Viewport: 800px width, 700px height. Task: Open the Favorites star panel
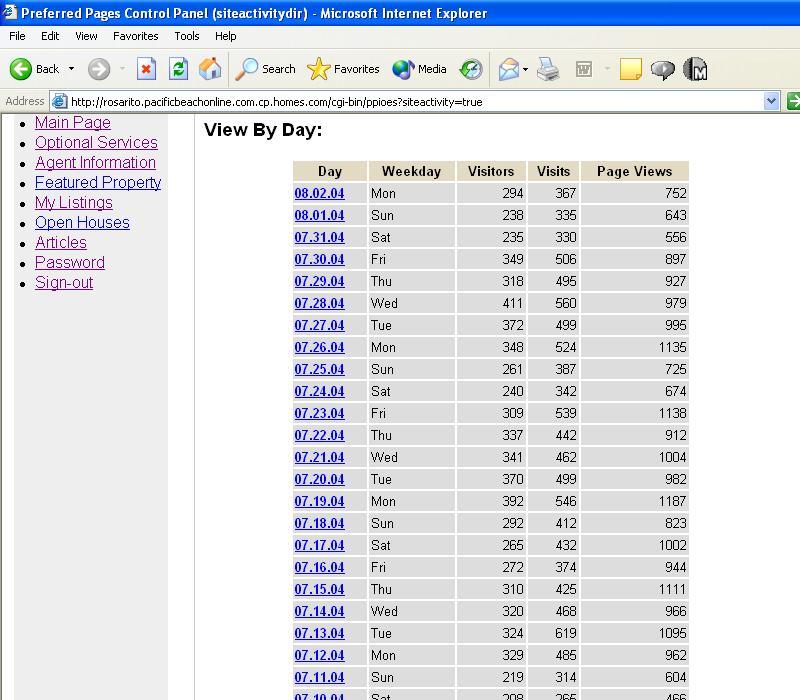[x=344, y=69]
